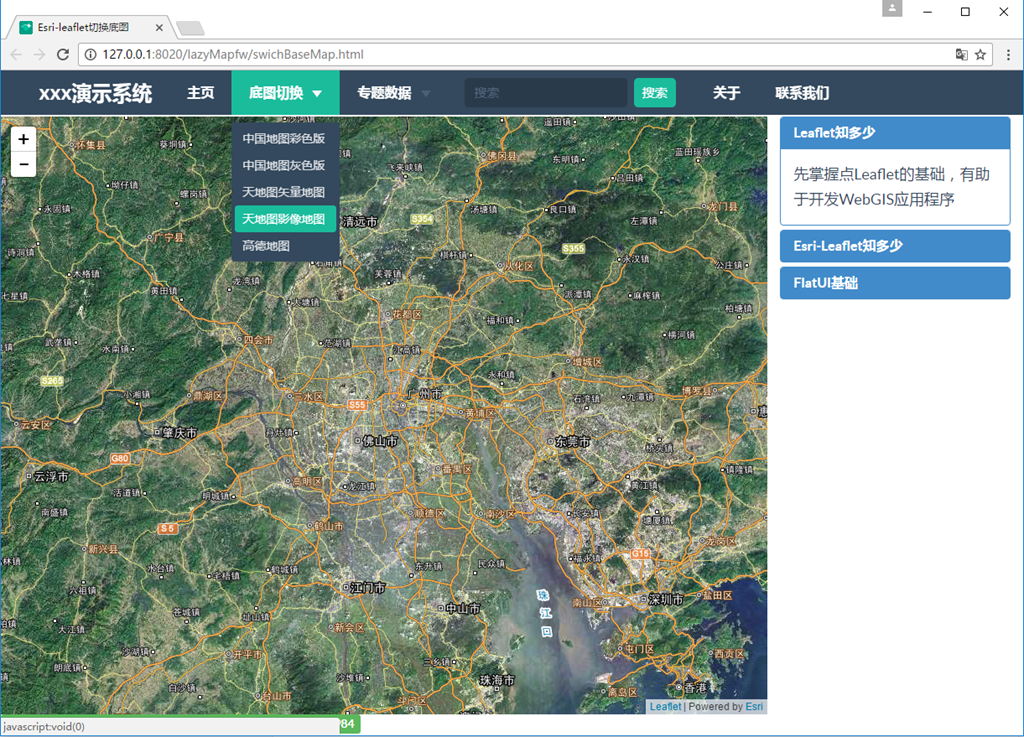
Task: Open the translate page icon
Action: 961,54
